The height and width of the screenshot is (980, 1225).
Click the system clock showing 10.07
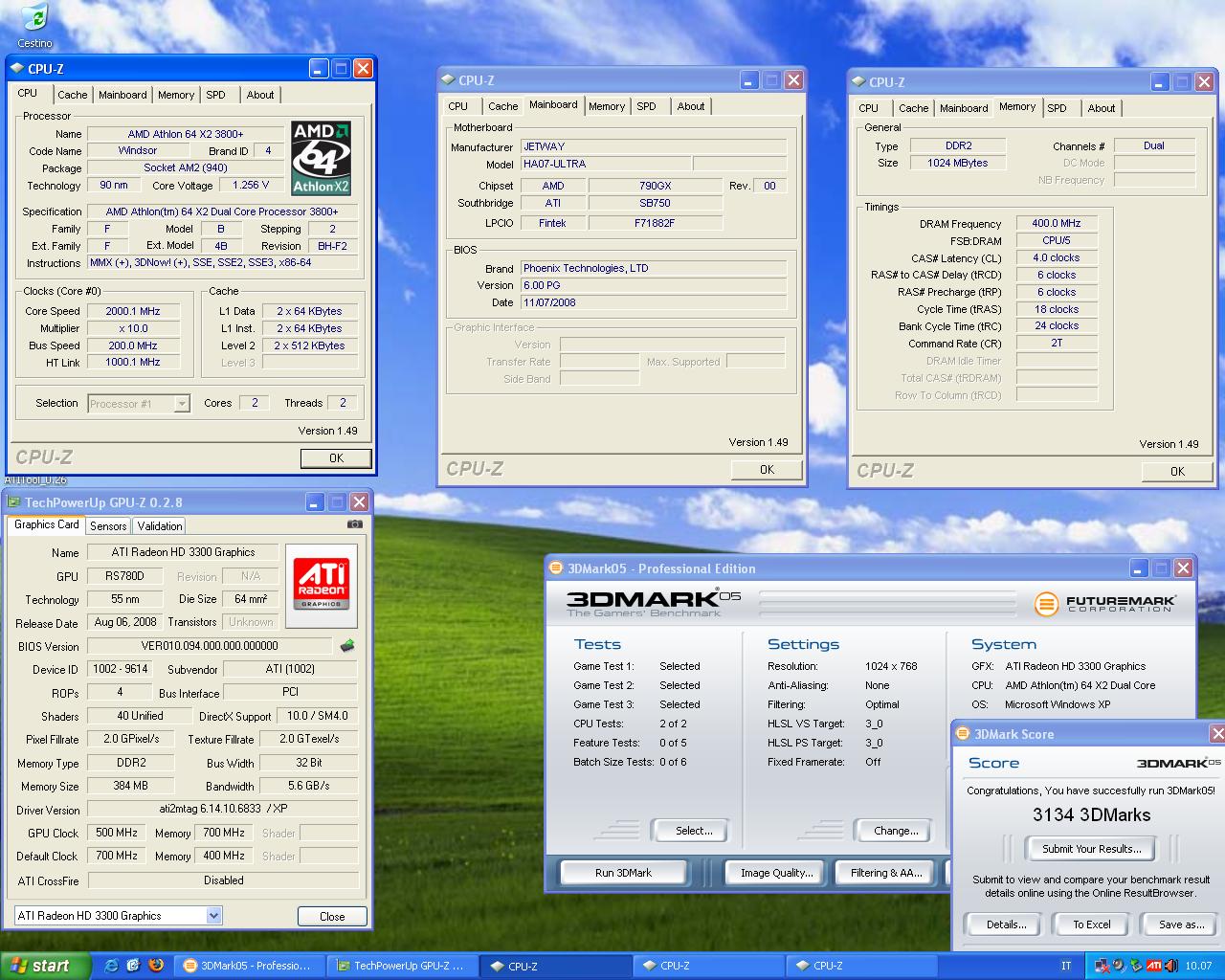[1198, 966]
